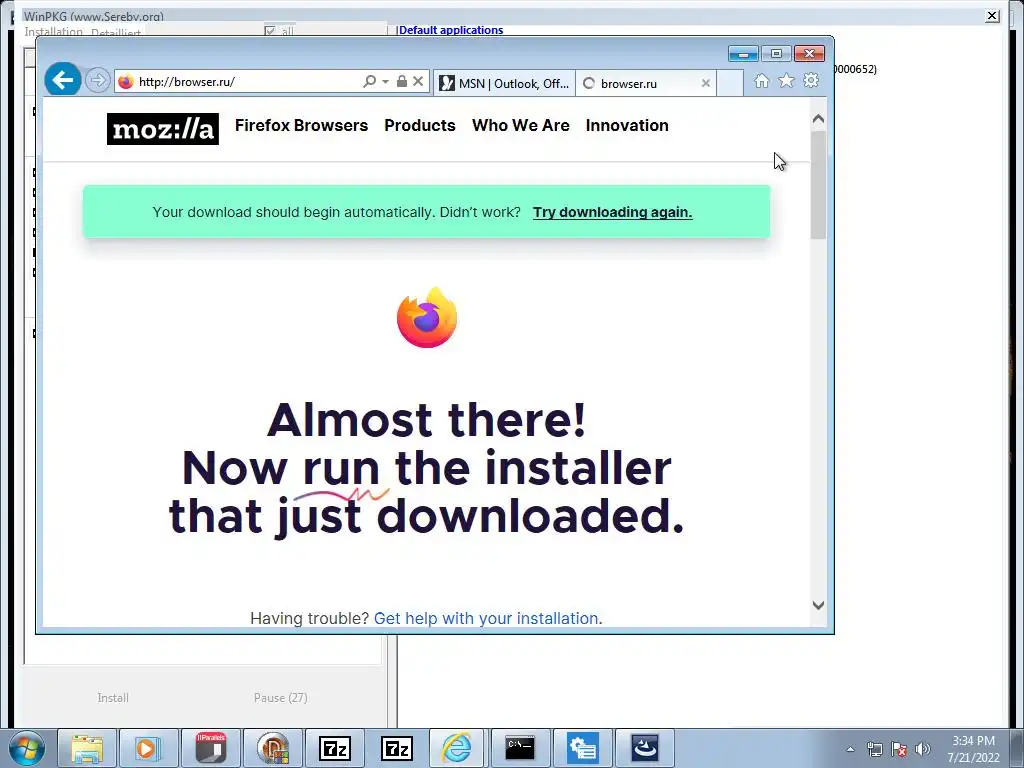The height and width of the screenshot is (768, 1024).
Task: Click the network tray icon
Action: click(874, 749)
